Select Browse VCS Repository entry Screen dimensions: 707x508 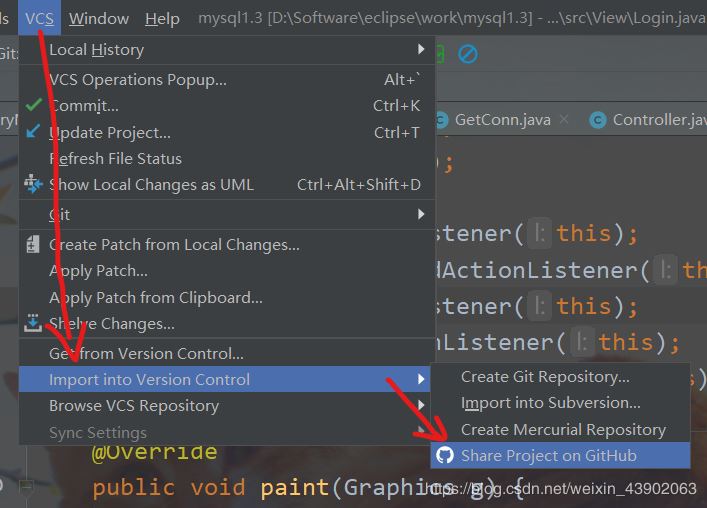(134, 406)
